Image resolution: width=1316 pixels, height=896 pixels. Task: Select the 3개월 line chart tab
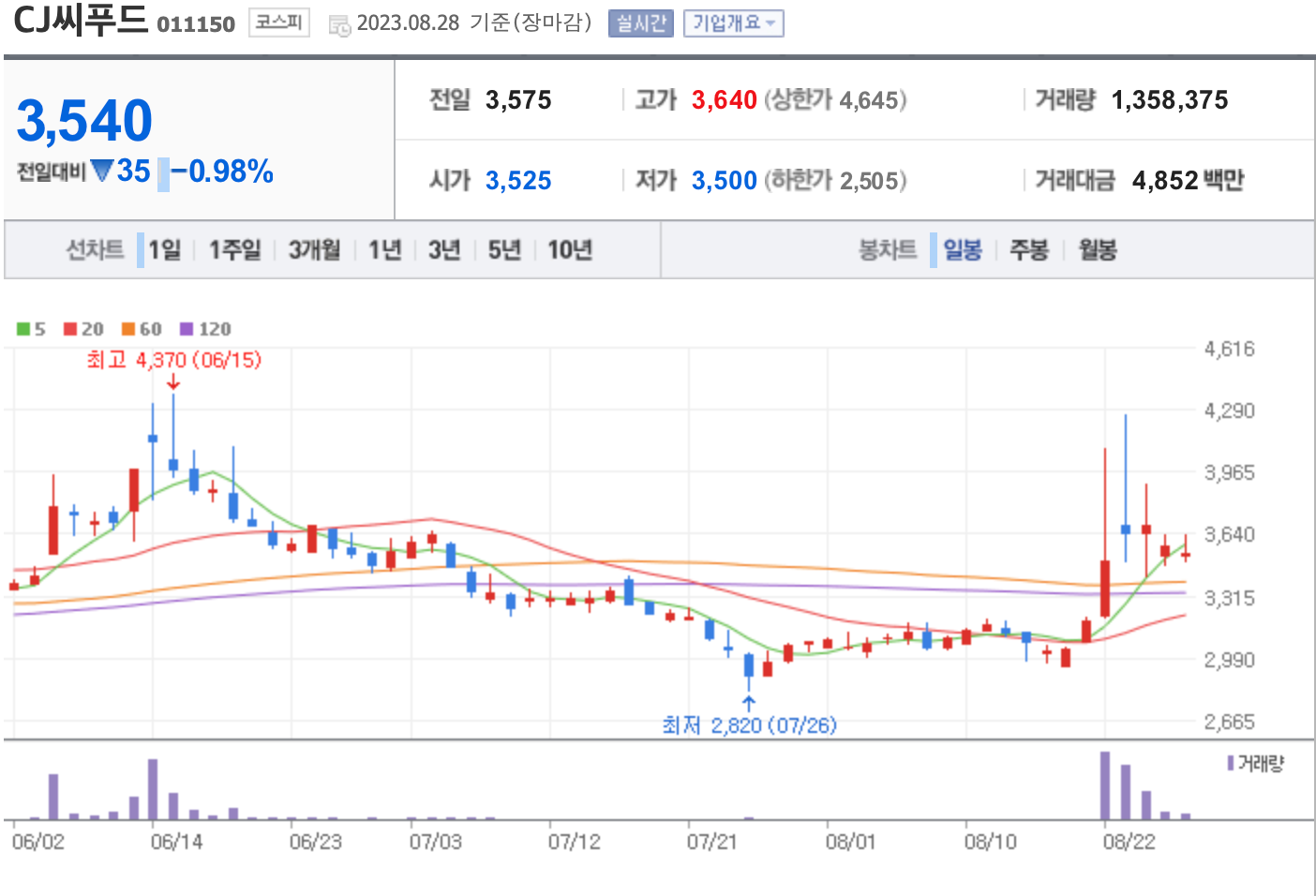point(314,249)
